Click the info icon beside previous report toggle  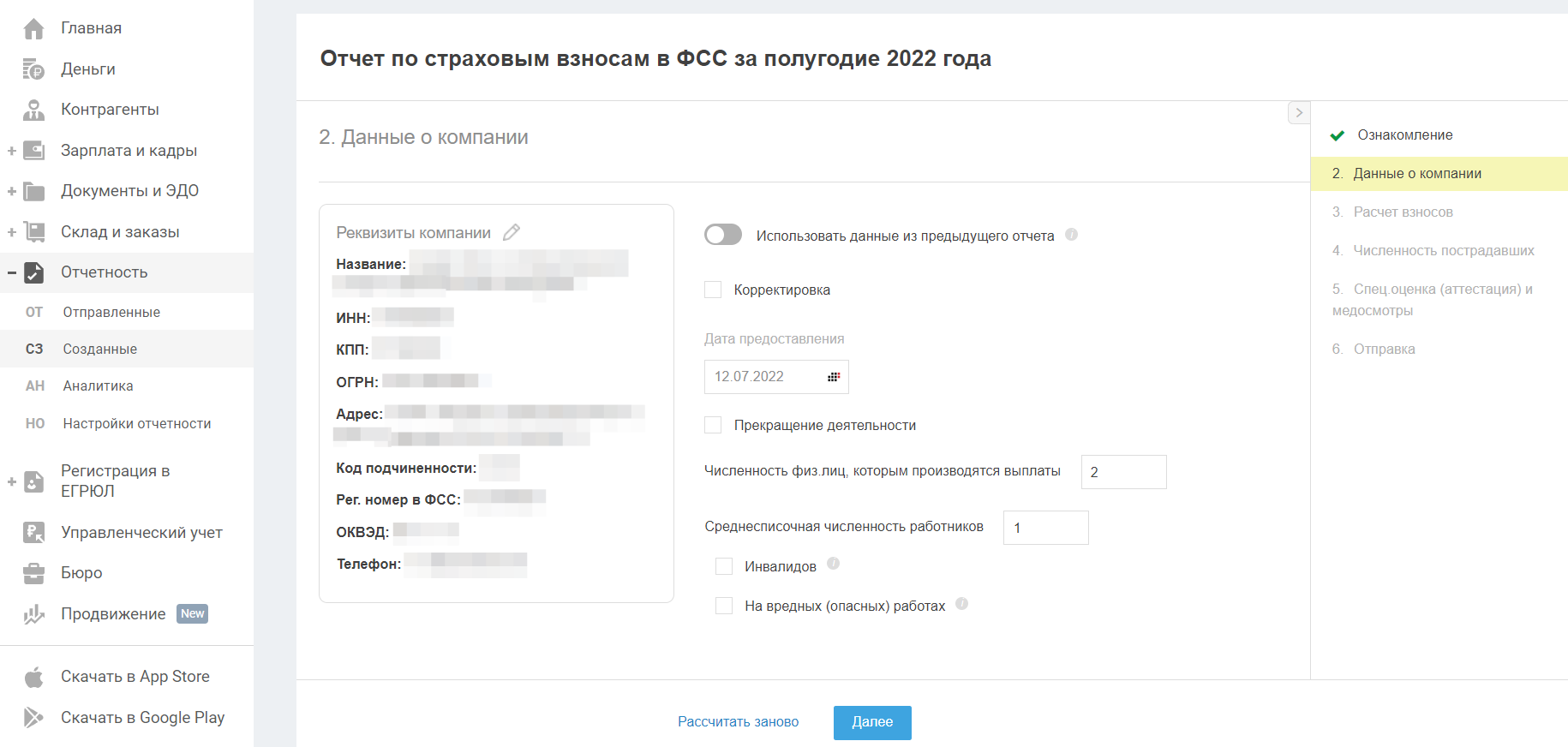tap(1071, 235)
